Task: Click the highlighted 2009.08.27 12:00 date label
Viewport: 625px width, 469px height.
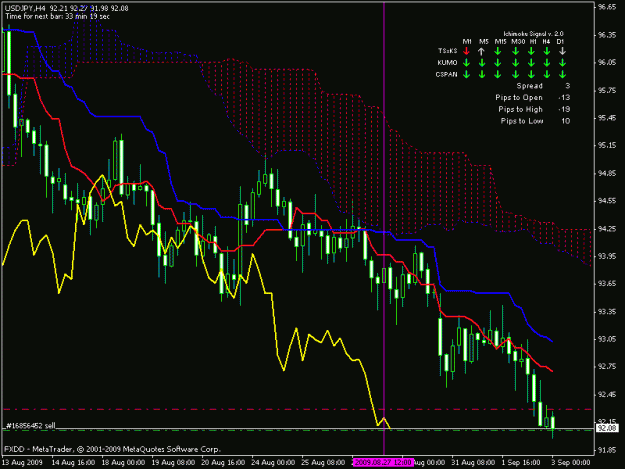Action: (383, 462)
